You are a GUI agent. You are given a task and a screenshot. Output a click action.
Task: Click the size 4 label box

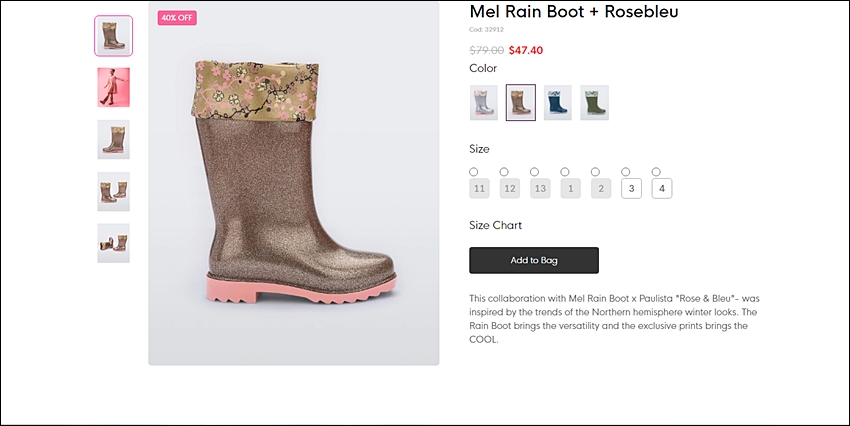click(x=662, y=189)
